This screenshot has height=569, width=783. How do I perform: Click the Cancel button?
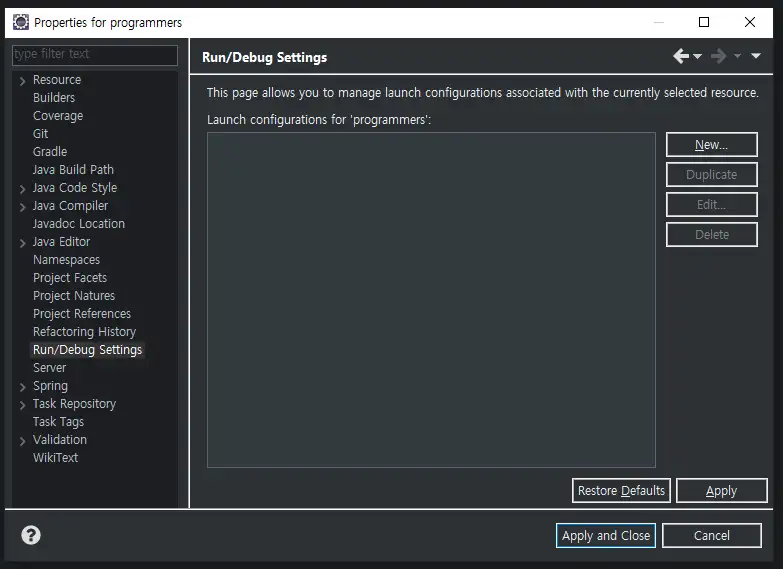pyautogui.click(x=712, y=536)
